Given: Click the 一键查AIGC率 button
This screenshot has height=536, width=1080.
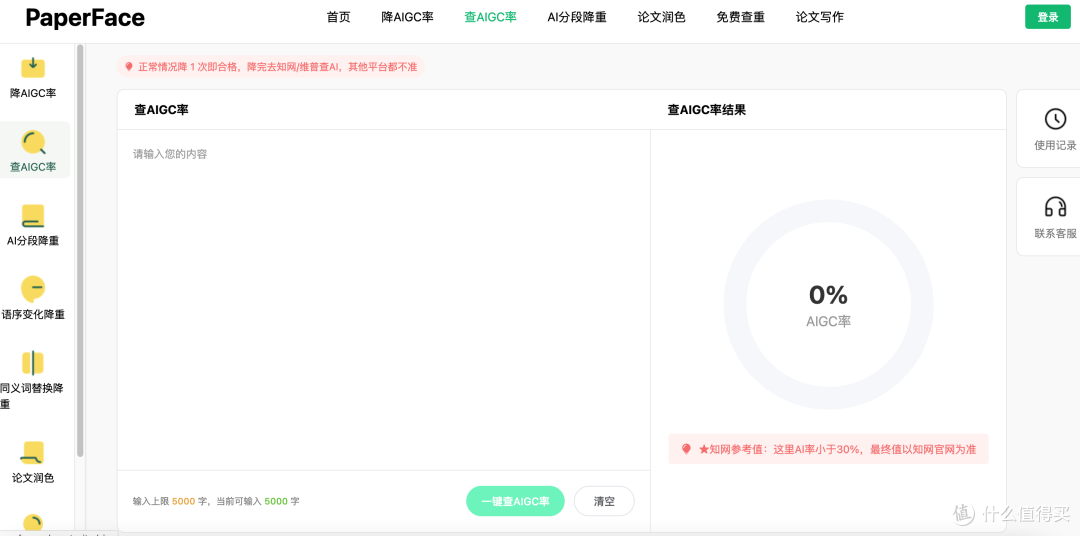Looking at the screenshot, I should point(515,501).
